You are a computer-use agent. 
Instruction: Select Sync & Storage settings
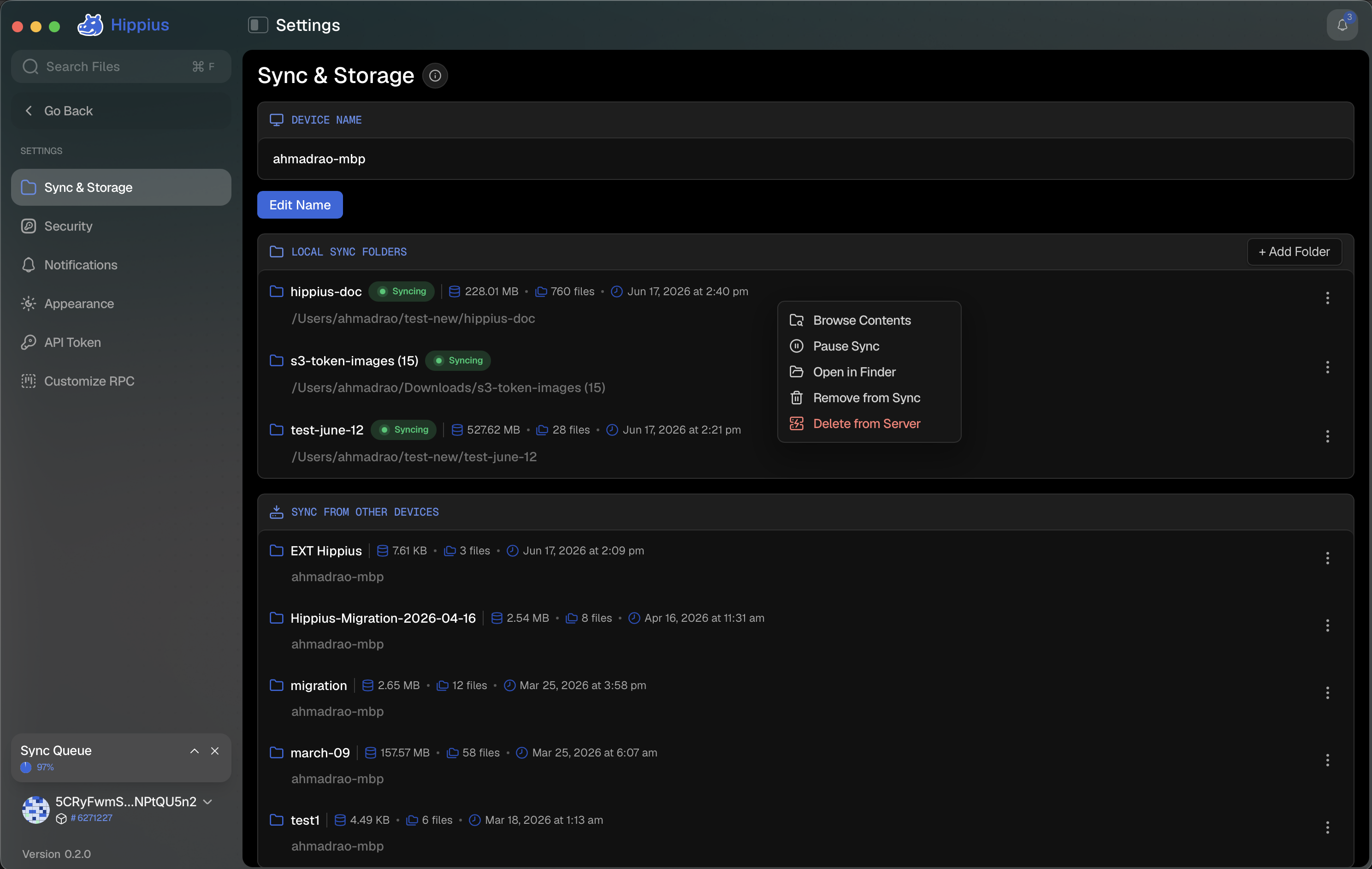[121, 187]
